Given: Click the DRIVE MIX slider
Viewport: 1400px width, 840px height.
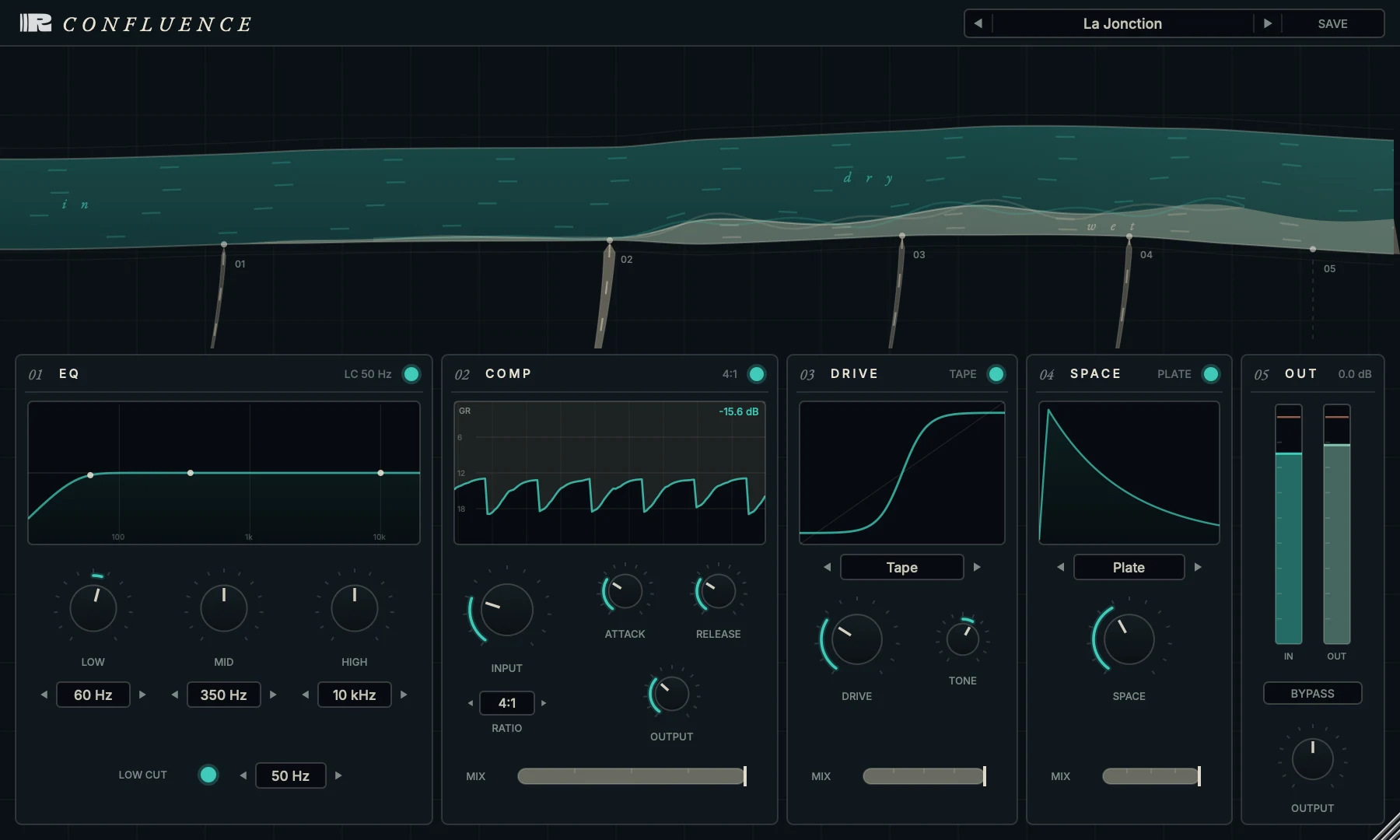Looking at the screenshot, I should click(x=924, y=775).
